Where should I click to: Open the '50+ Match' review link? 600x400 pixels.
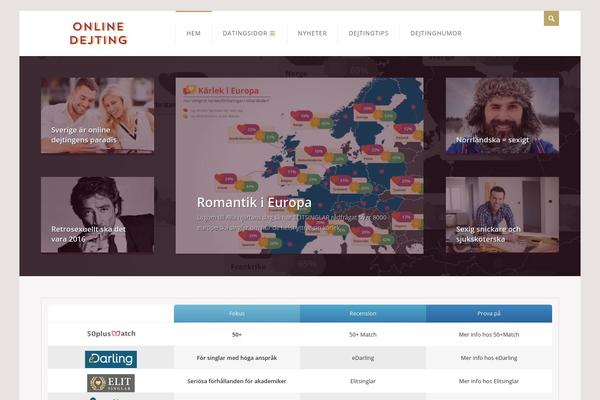pyautogui.click(x=363, y=335)
